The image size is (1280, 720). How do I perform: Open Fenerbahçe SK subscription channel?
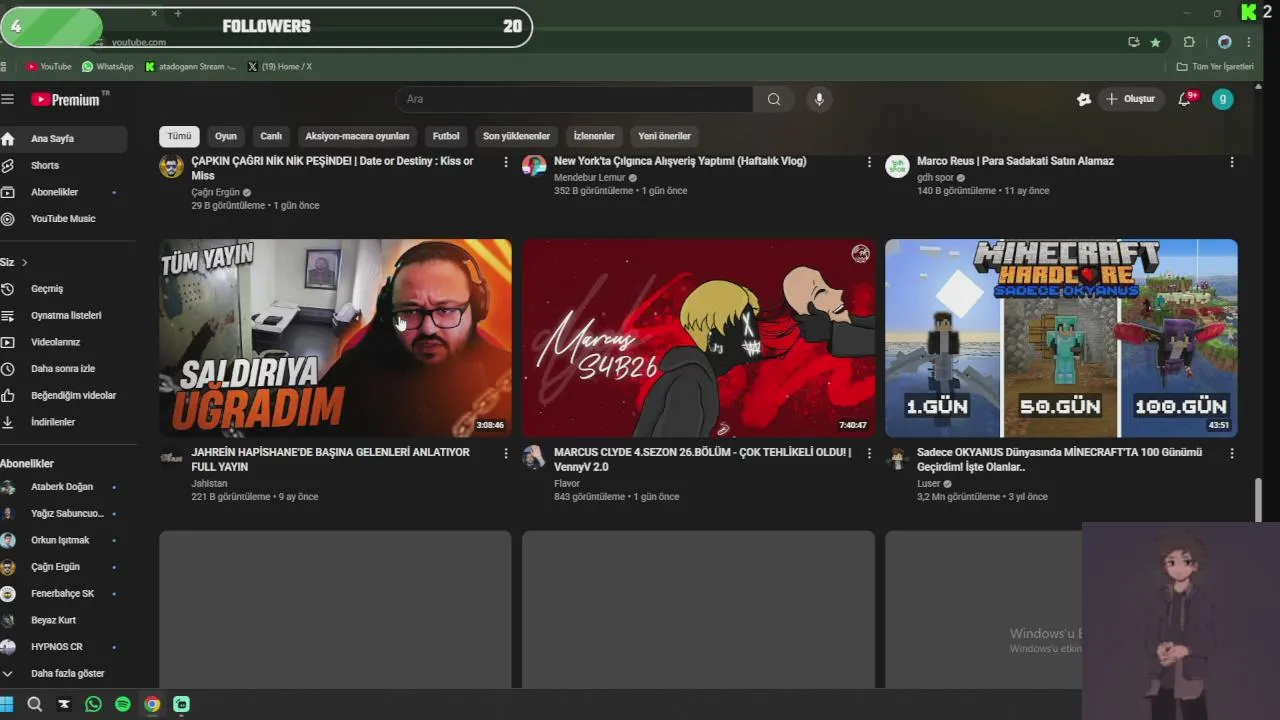pyautogui.click(x=63, y=593)
